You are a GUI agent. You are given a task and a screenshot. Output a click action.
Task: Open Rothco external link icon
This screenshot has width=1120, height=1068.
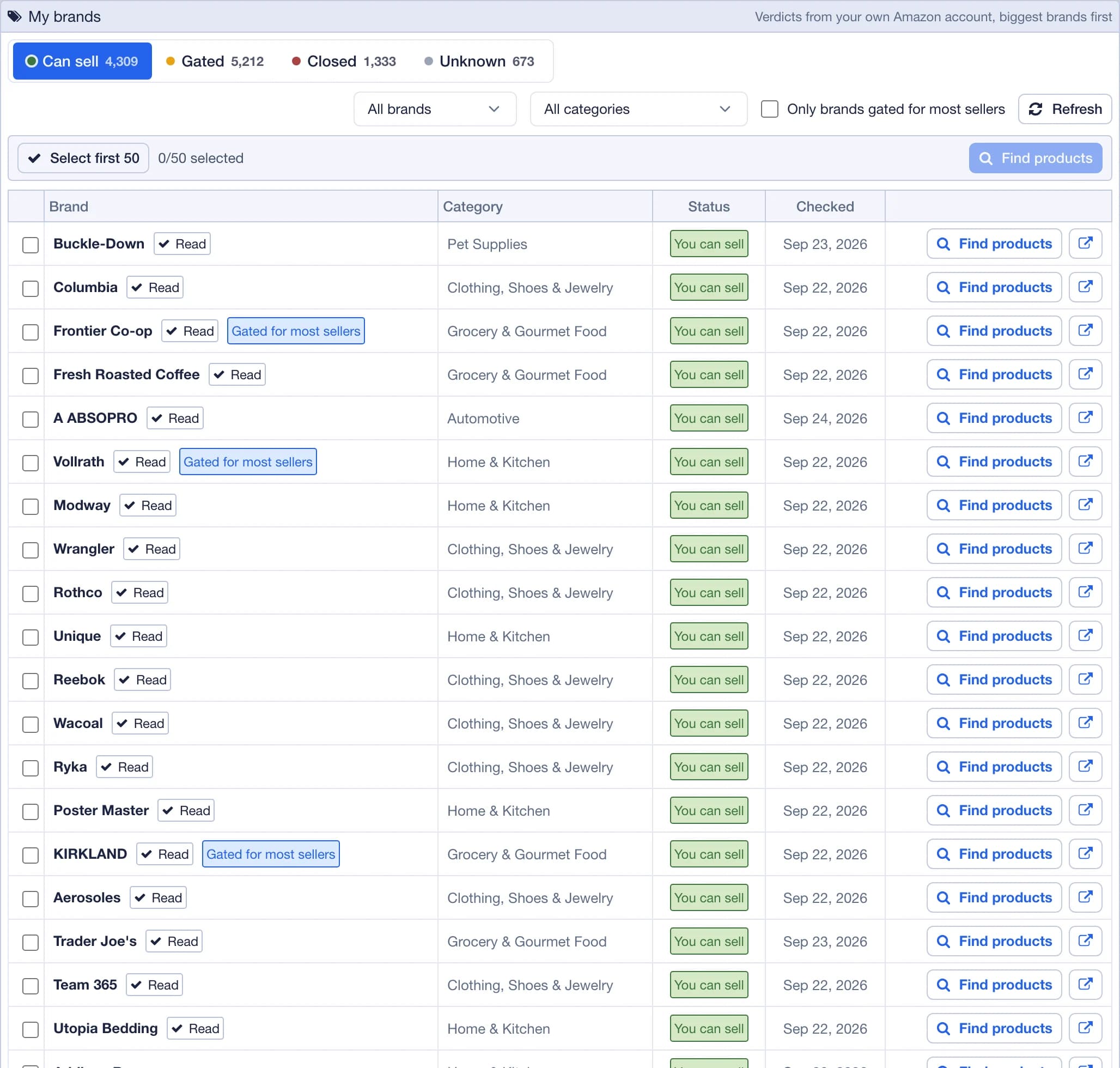pos(1085,593)
